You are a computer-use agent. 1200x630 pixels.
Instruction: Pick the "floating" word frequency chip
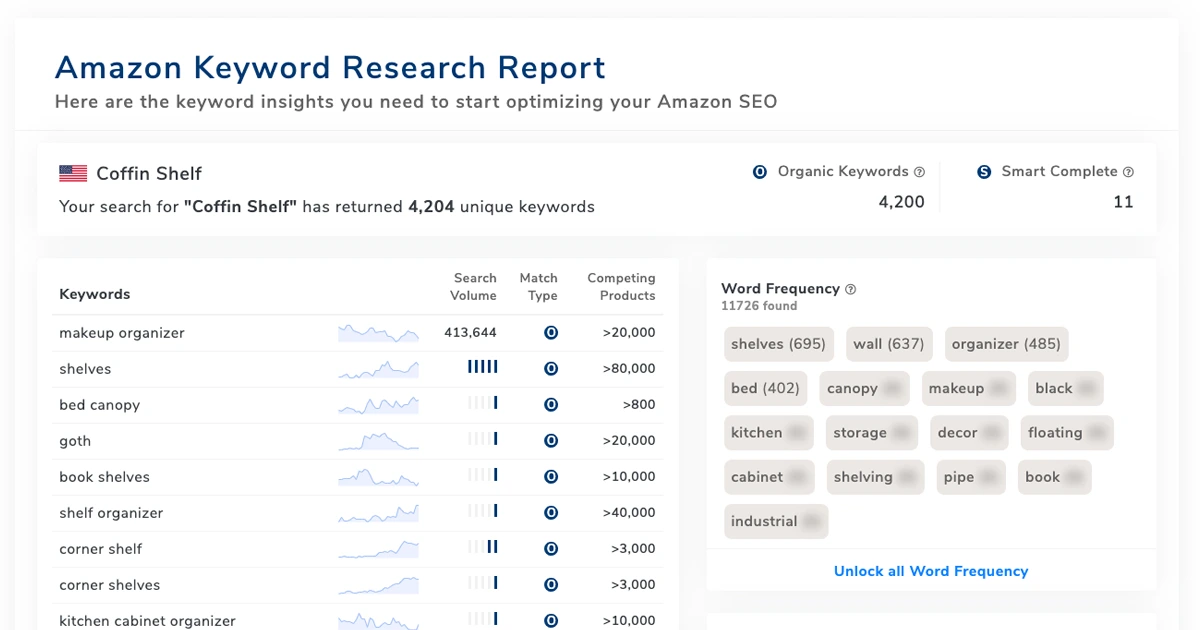coord(1067,433)
